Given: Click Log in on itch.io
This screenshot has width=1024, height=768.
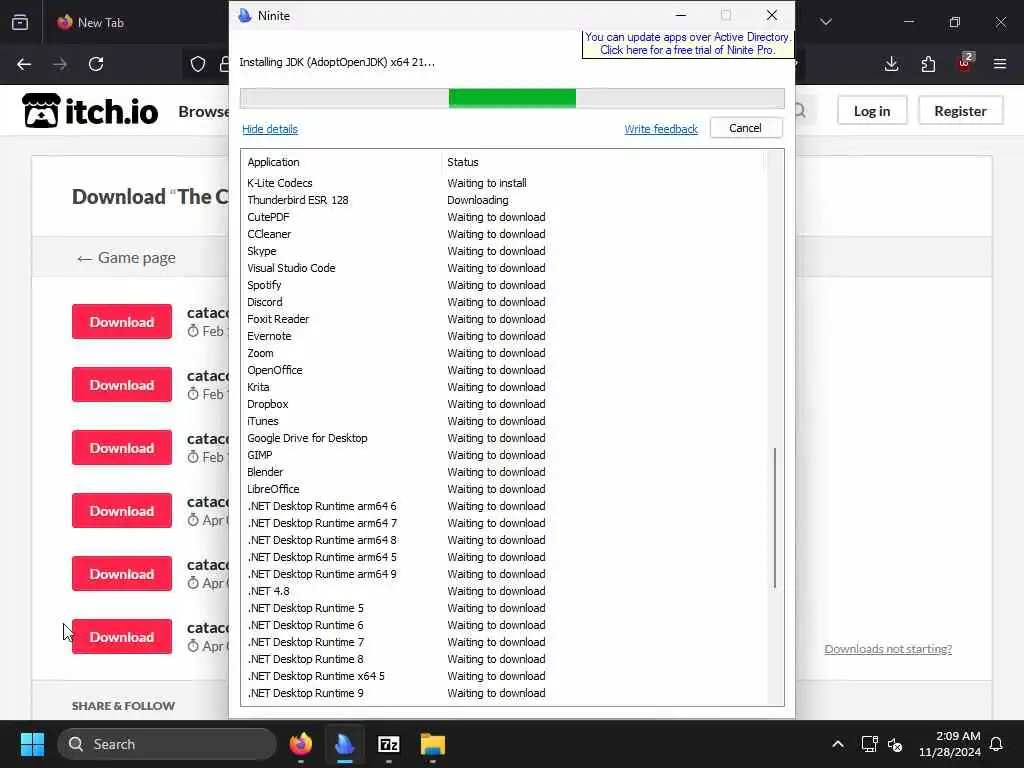Looking at the screenshot, I should click(x=872, y=111).
